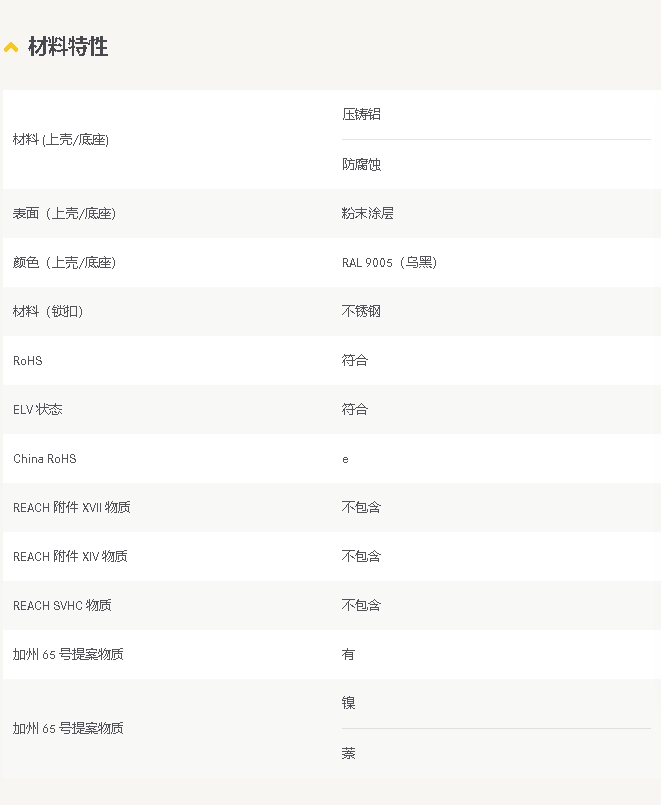This screenshot has width=661, height=805.
Task: Click 不包含 in the REACH SVHC row
Action: (x=361, y=606)
